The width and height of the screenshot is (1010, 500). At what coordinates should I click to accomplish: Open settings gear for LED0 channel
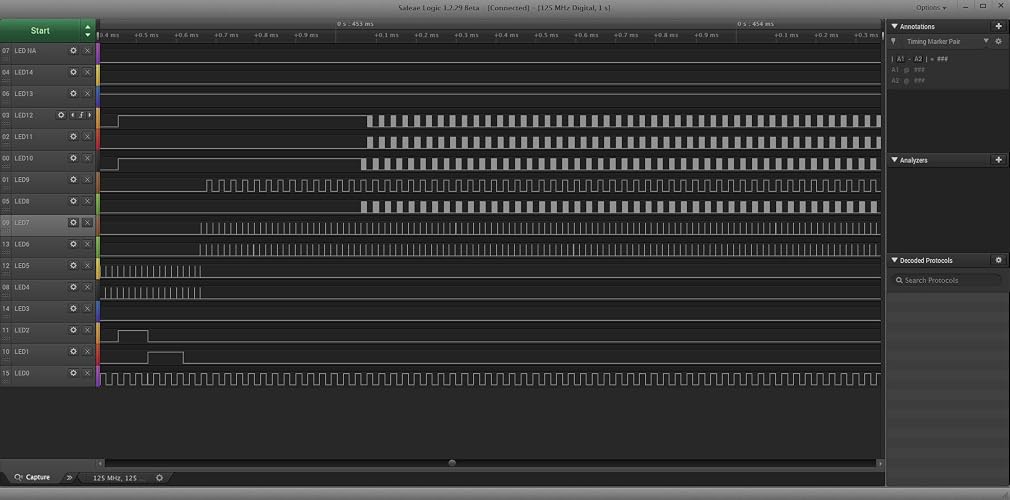coord(73,373)
